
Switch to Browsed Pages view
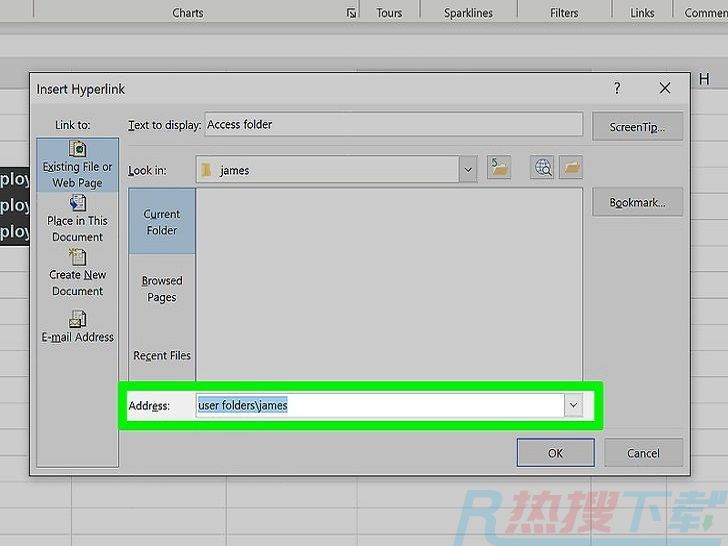click(x=162, y=288)
